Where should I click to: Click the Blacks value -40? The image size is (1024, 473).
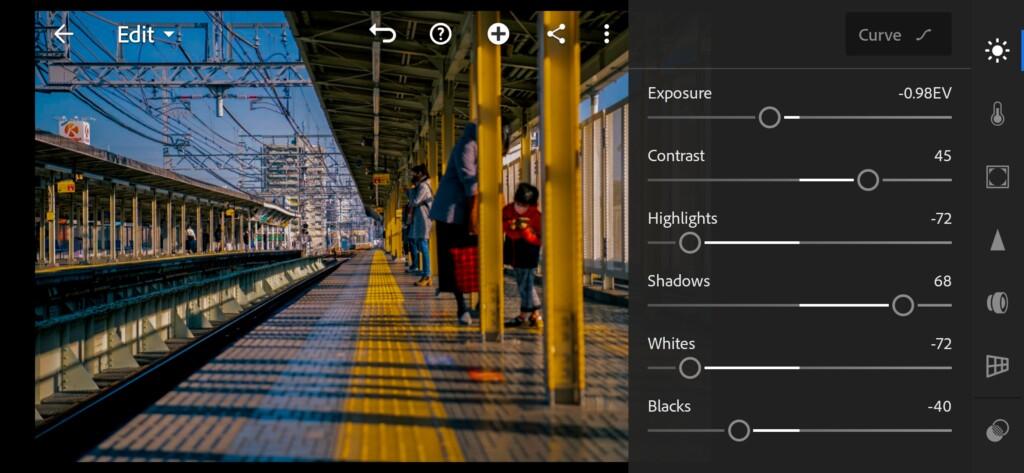tap(939, 407)
